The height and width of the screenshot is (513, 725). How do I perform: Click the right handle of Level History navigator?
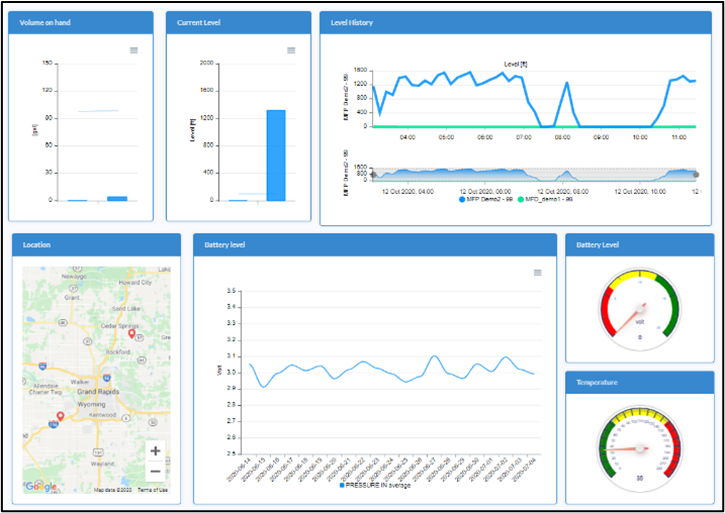coord(696,175)
